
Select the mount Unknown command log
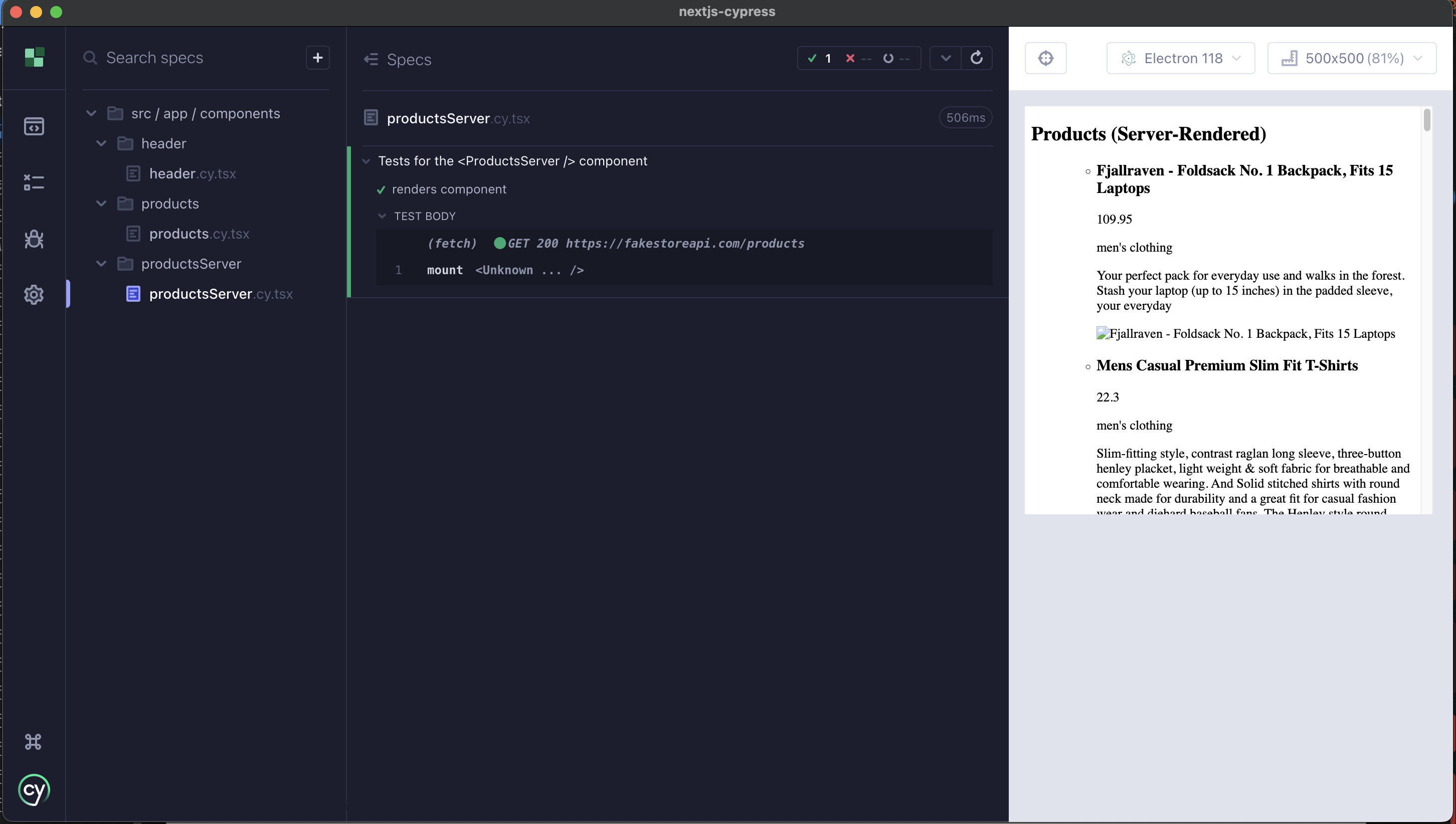tap(684, 270)
